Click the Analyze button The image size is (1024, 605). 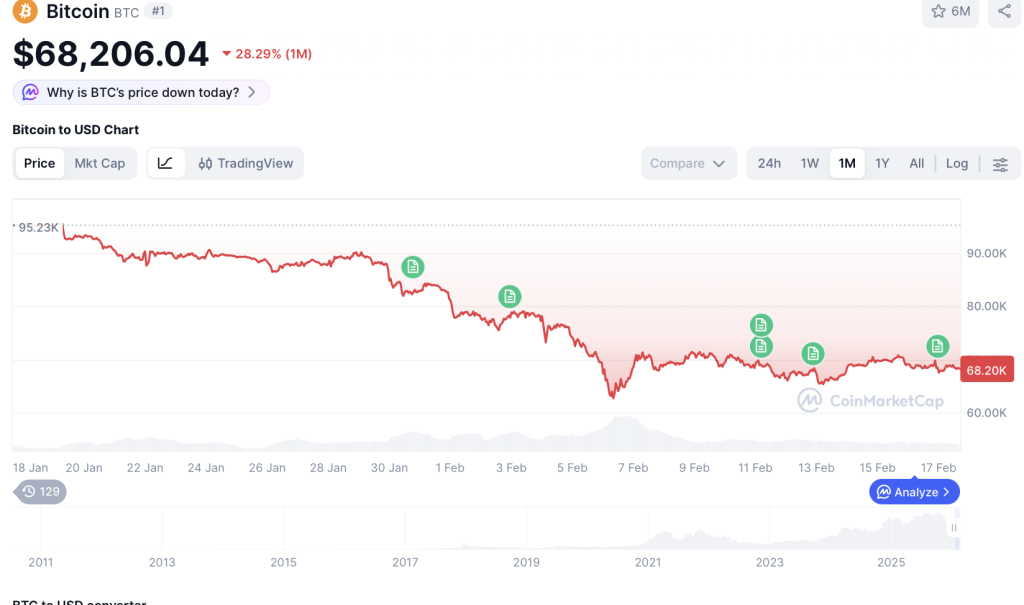coord(913,491)
